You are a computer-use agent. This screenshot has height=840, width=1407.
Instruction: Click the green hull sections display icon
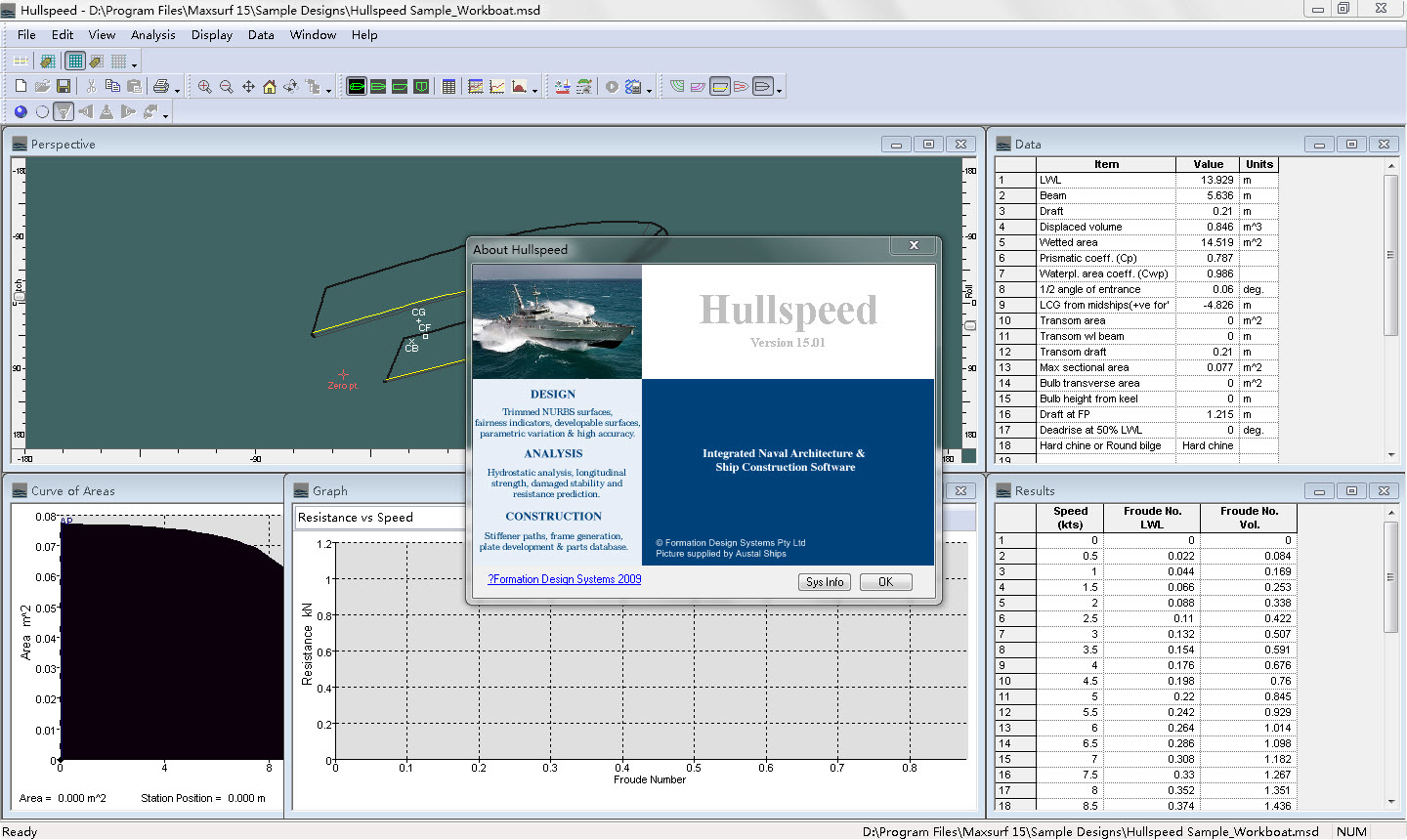click(677, 87)
